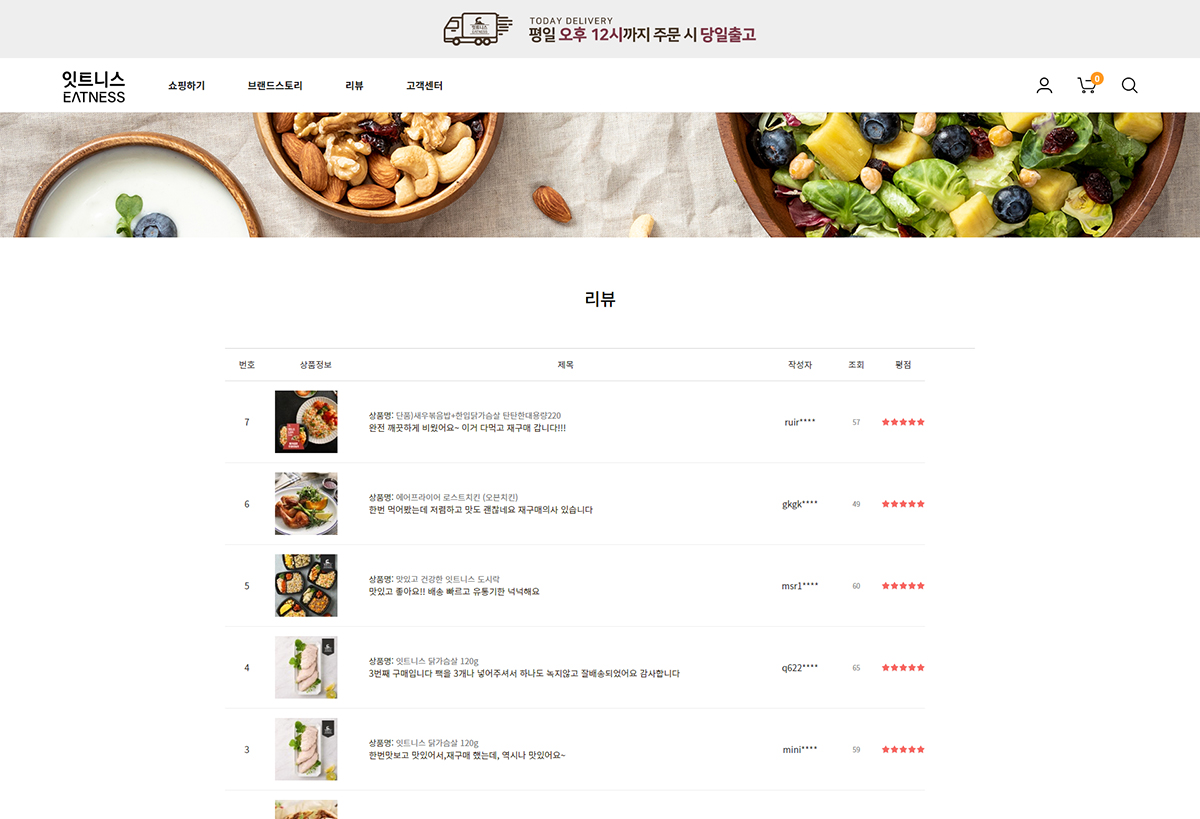Click the delivery truck icon in top banner
The image size is (1200, 819).
pos(477,29)
